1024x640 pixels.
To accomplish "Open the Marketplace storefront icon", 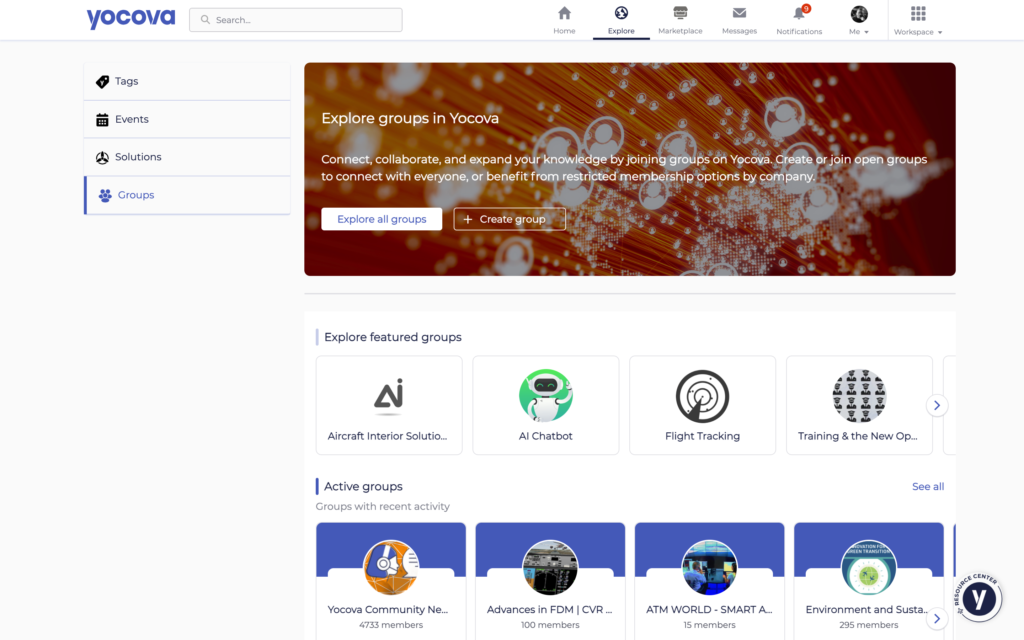I will [680, 12].
